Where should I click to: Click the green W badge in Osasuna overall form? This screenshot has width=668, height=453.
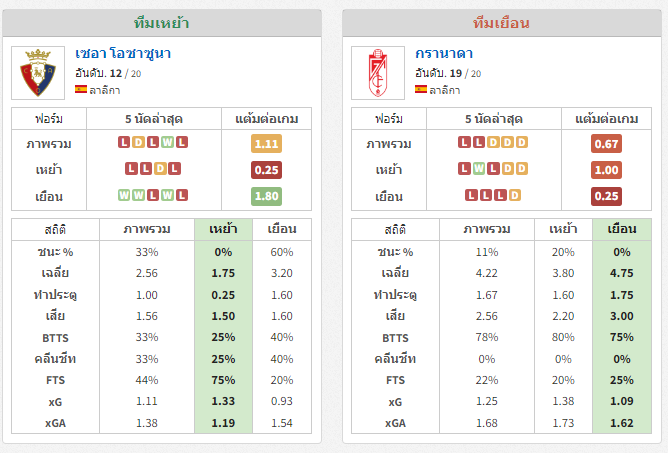coord(167,142)
